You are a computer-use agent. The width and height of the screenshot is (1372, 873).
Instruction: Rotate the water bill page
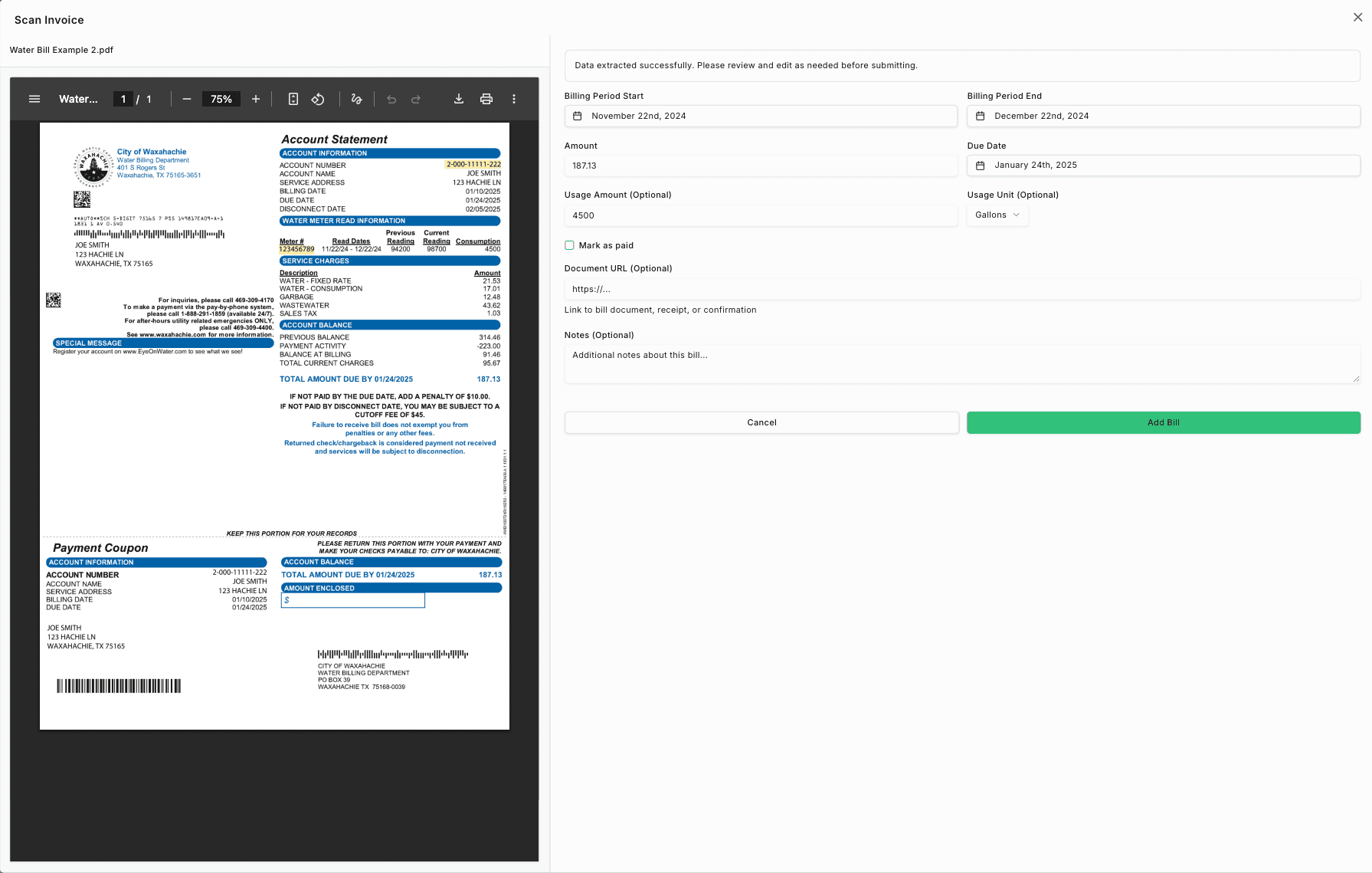coord(318,99)
